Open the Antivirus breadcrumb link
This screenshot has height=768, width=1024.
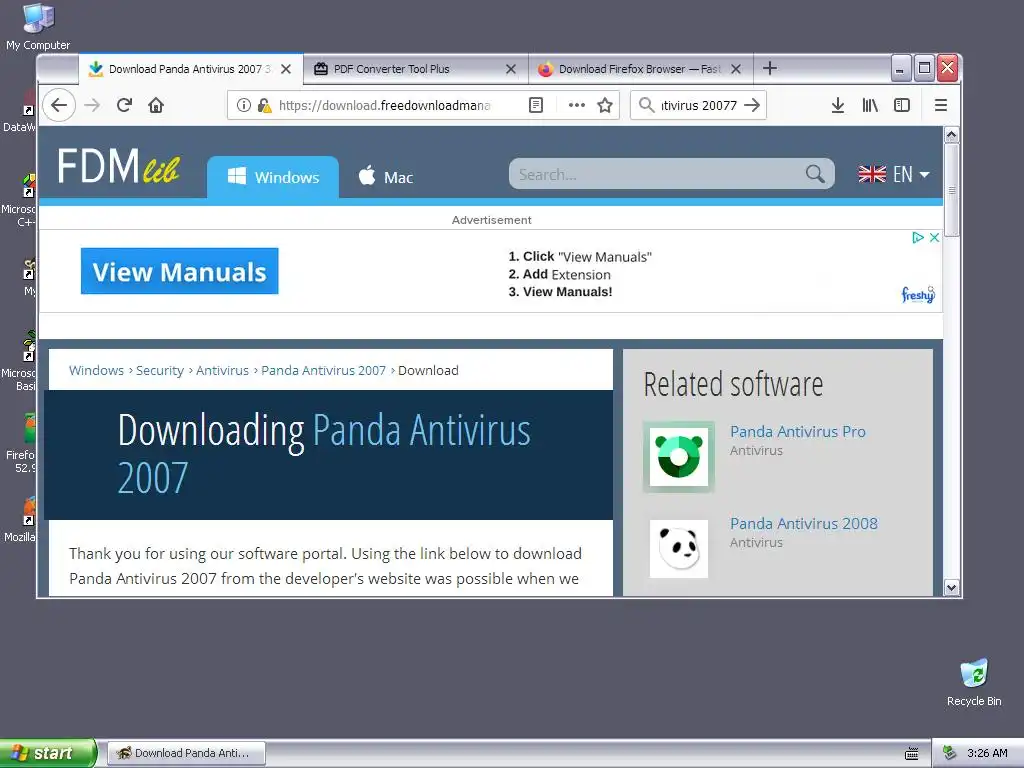click(x=222, y=370)
